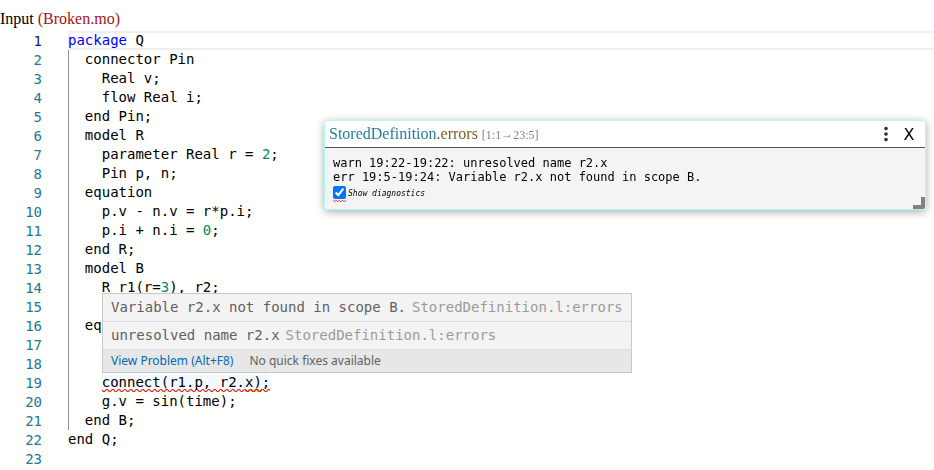Click the err 19:5-19:24 diagnostic line
This screenshot has height=470, width=934.
pyautogui.click(x=516, y=177)
